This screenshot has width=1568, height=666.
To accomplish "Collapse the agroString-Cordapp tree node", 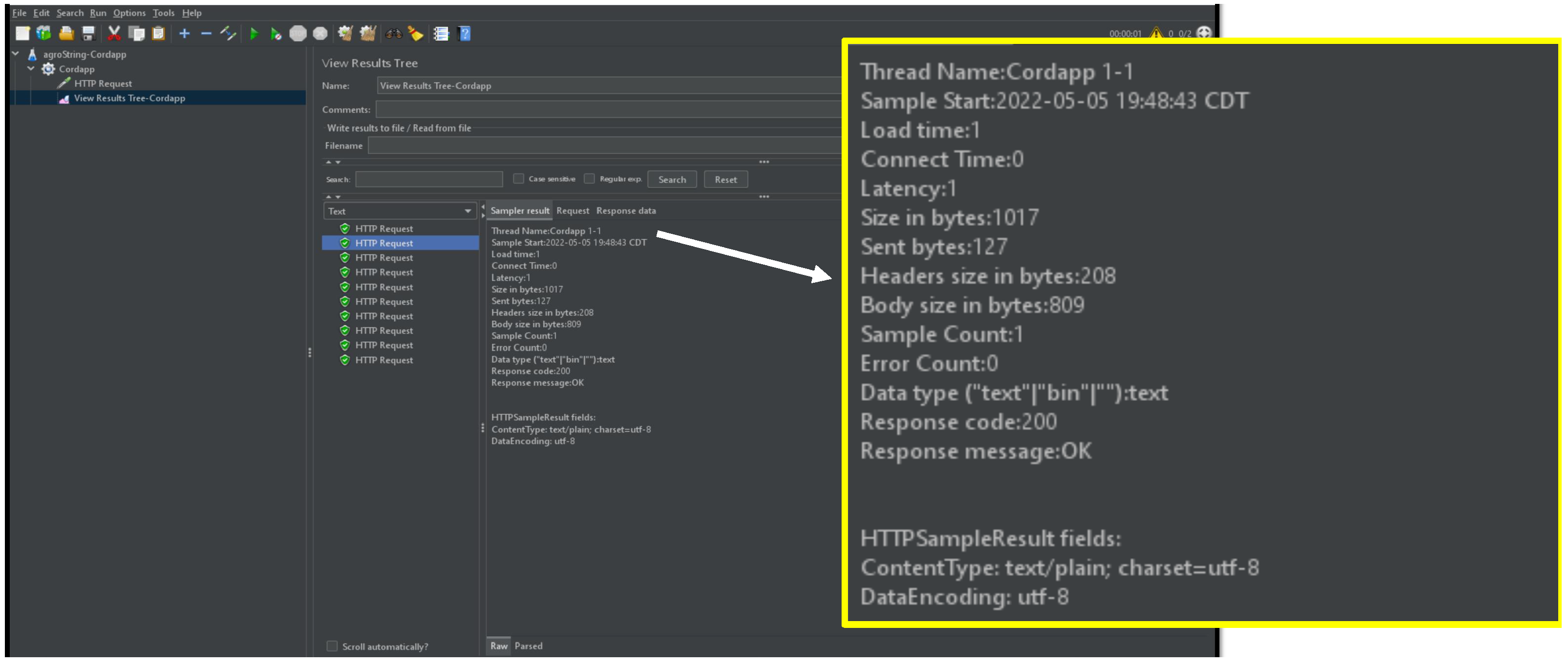I will 16,54.
